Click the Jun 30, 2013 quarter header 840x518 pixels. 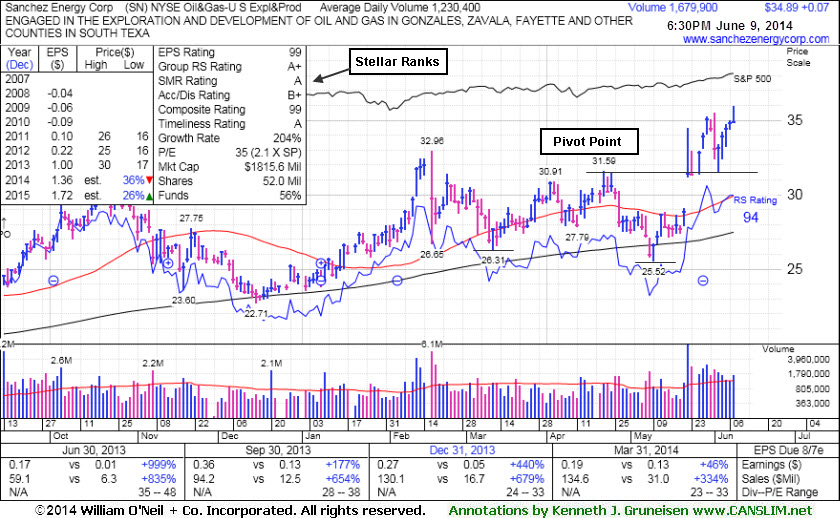94,450
